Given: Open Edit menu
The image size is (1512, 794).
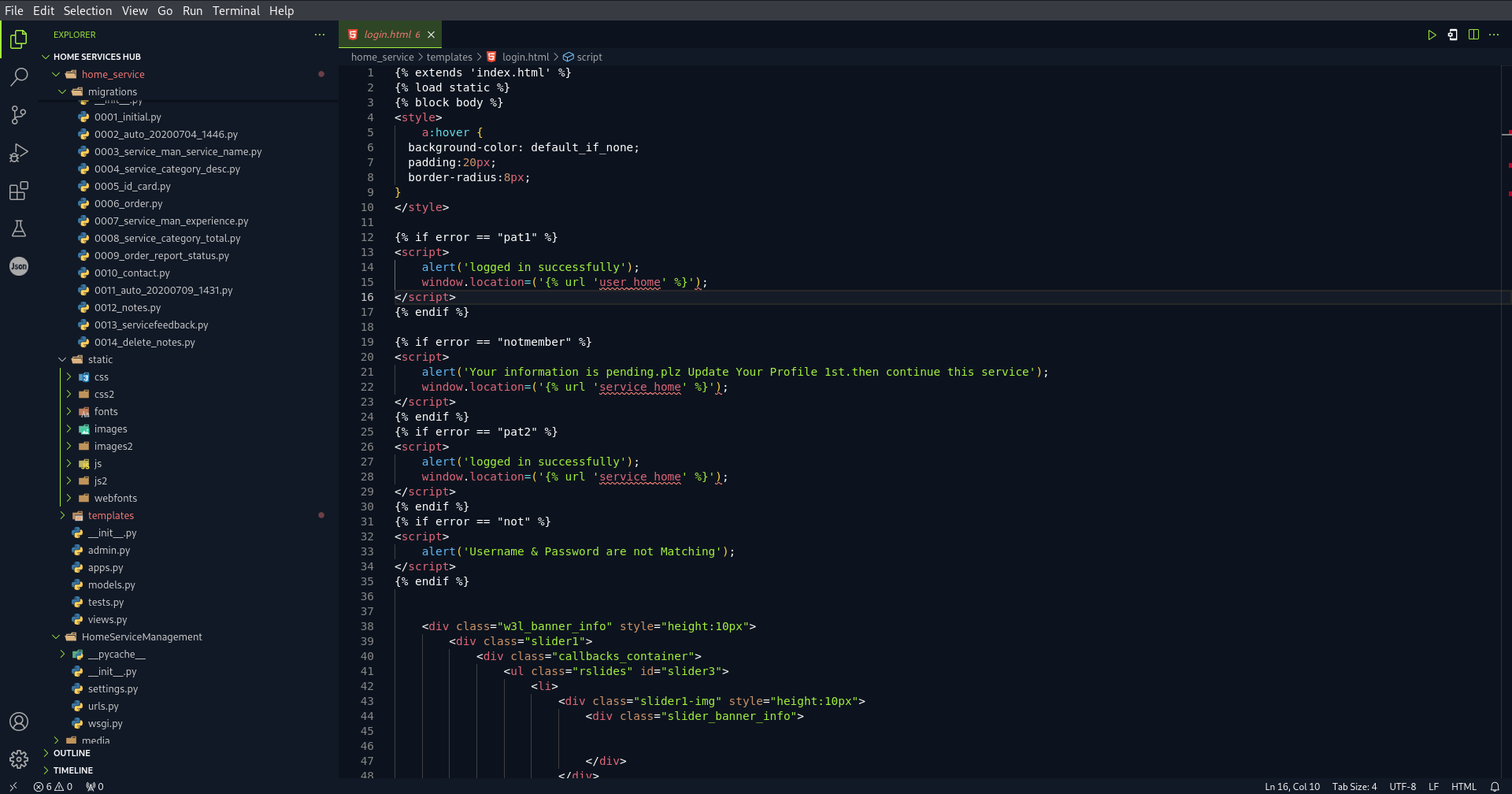Looking at the screenshot, I should [43, 10].
